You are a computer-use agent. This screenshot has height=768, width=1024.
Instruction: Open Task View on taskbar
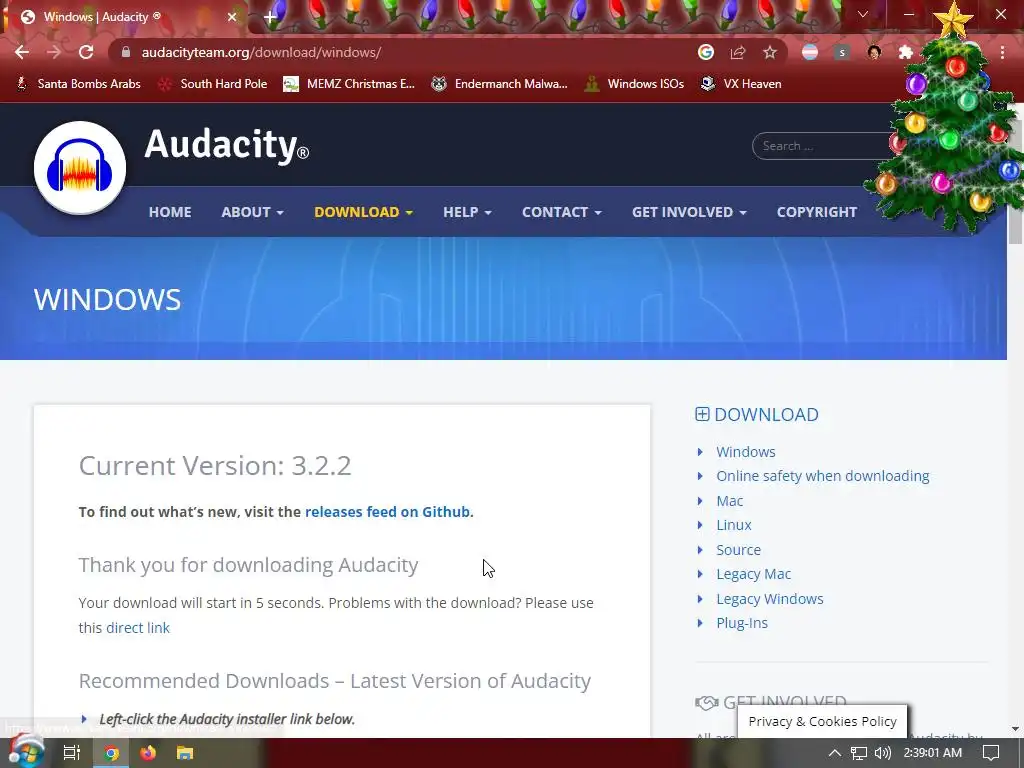coord(71,753)
